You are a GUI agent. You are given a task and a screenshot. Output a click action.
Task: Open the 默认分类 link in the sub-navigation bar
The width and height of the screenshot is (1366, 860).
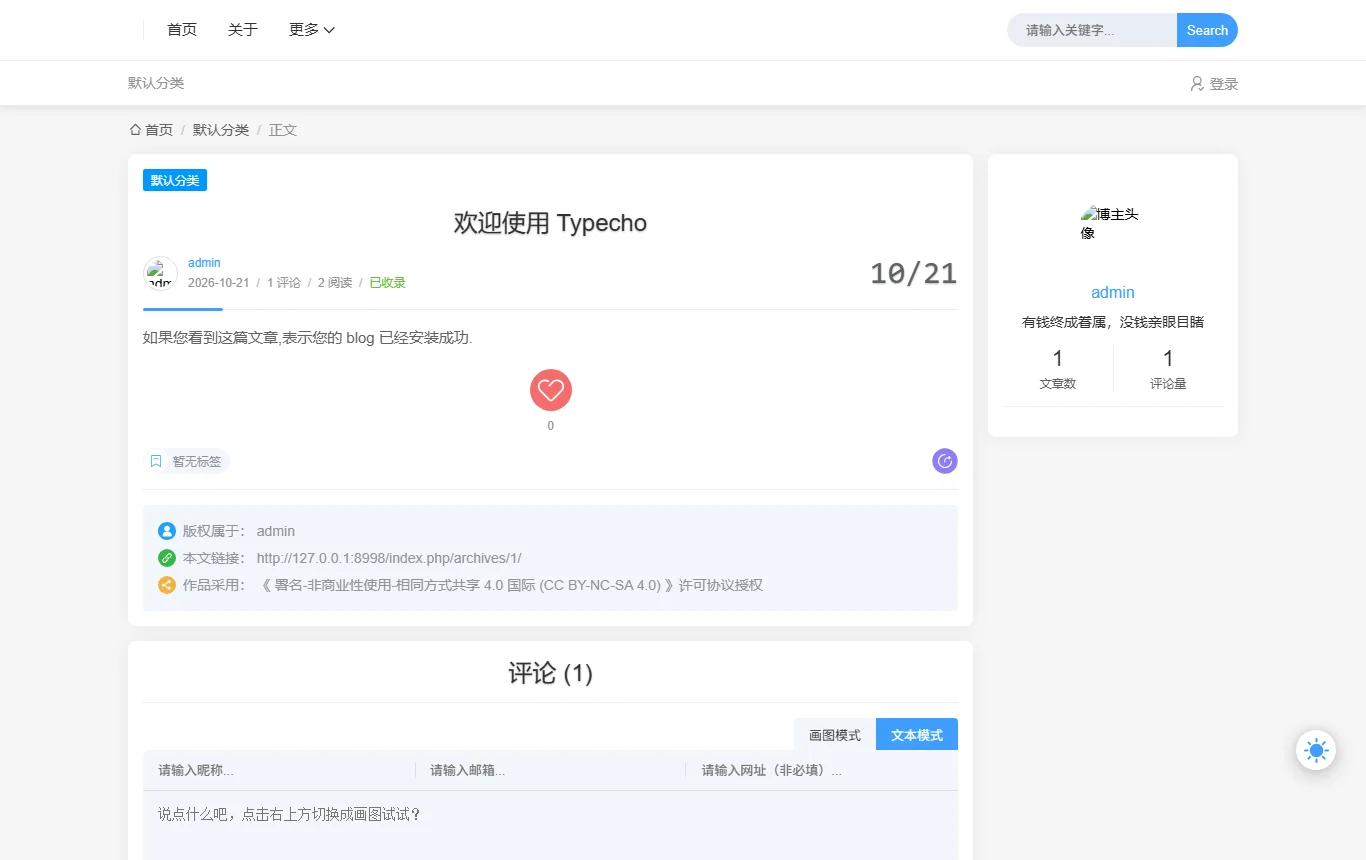156,83
